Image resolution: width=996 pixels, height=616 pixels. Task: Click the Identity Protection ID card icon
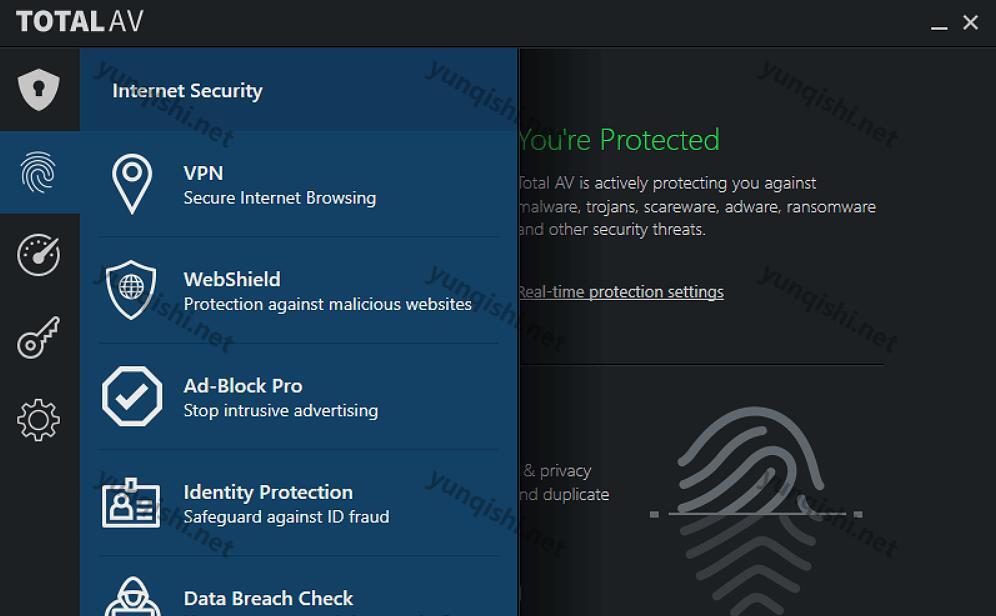point(131,503)
